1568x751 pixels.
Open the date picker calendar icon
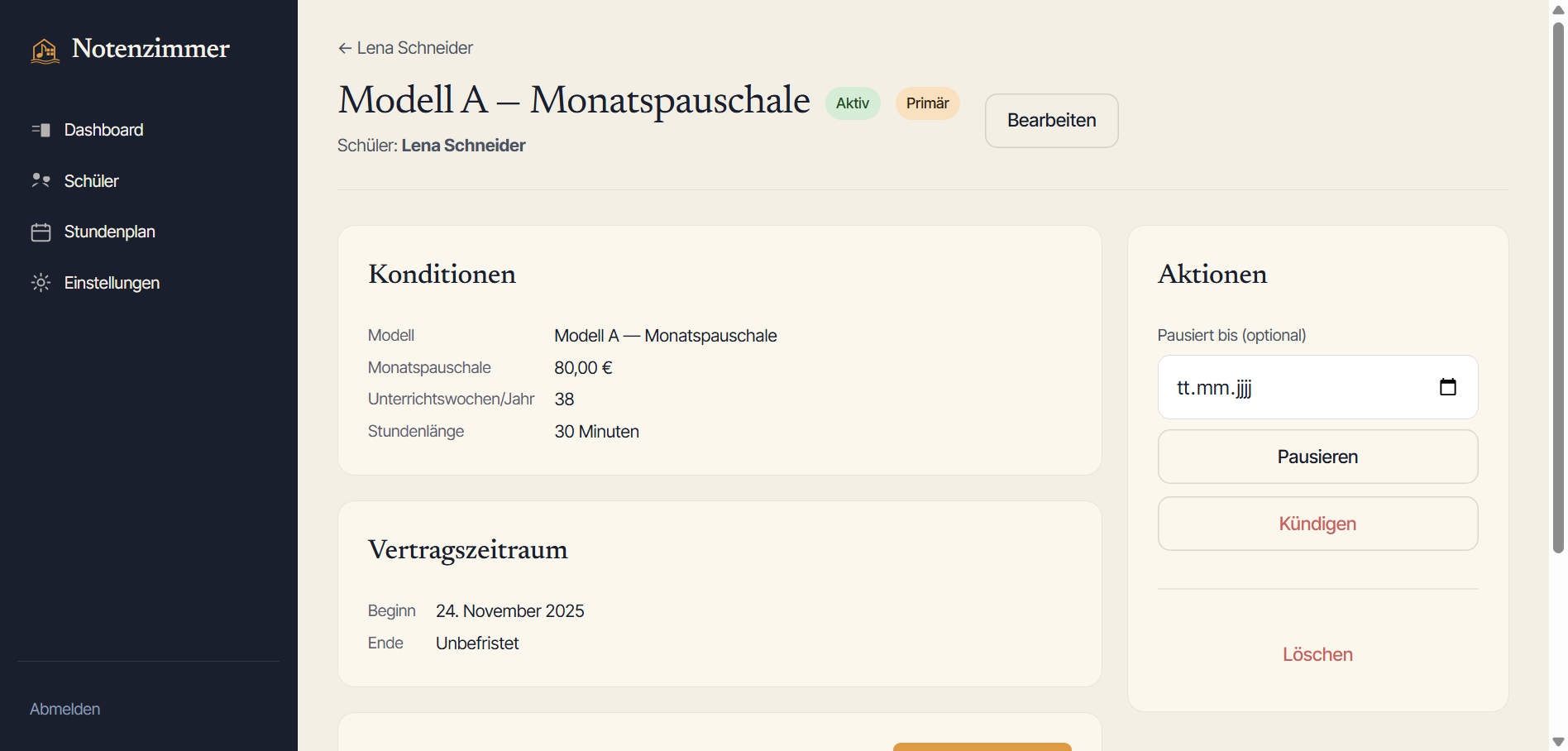[x=1448, y=387]
